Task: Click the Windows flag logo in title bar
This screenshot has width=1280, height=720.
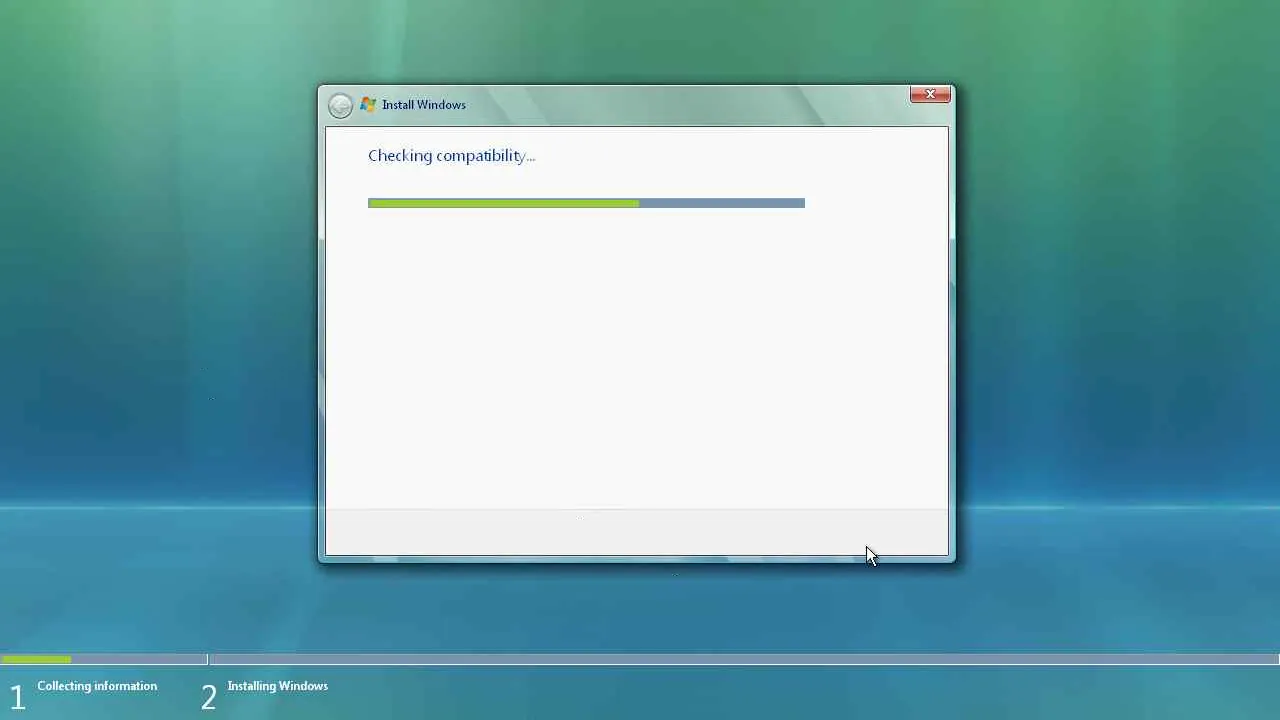Action: 368,104
